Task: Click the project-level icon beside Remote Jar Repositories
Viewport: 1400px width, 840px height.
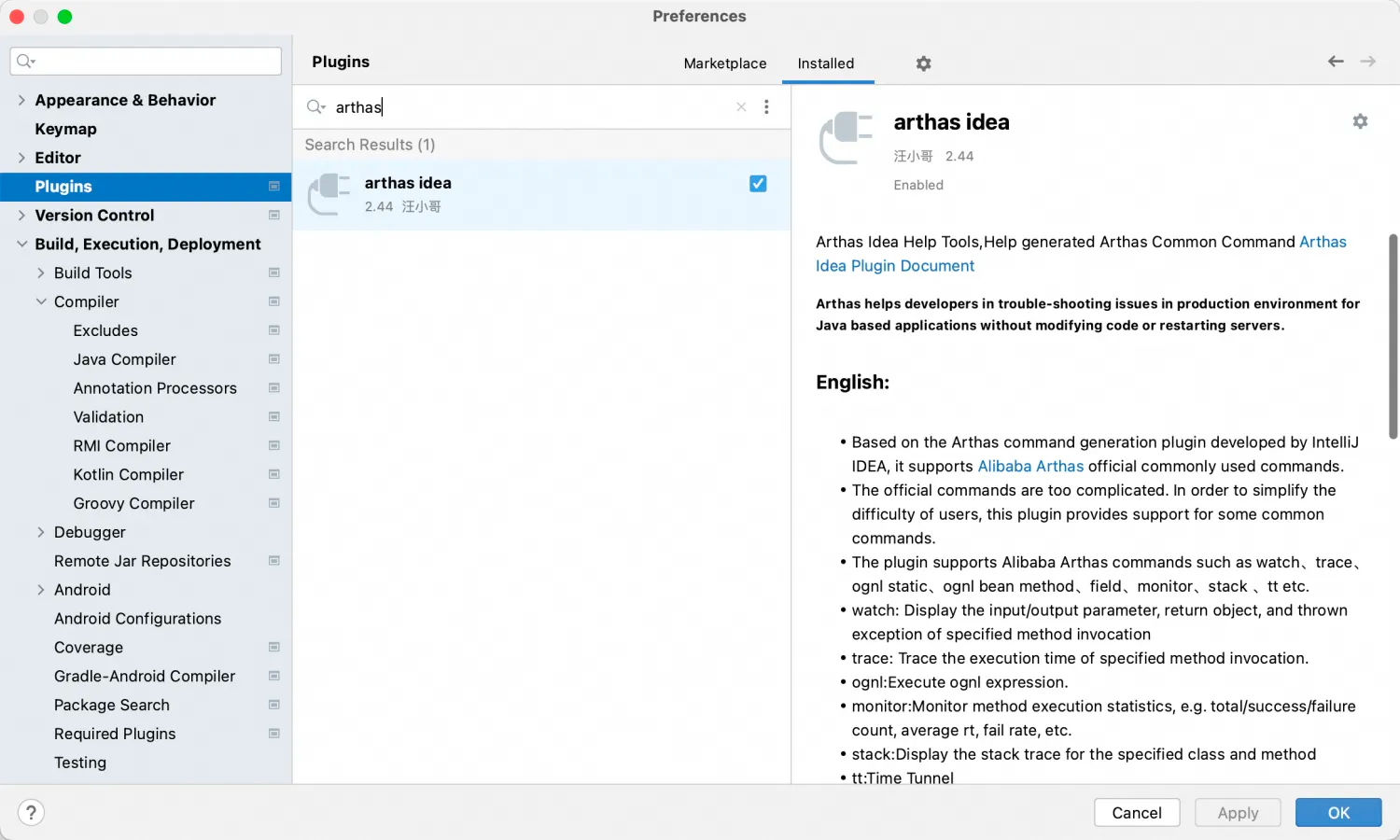Action: point(274,561)
